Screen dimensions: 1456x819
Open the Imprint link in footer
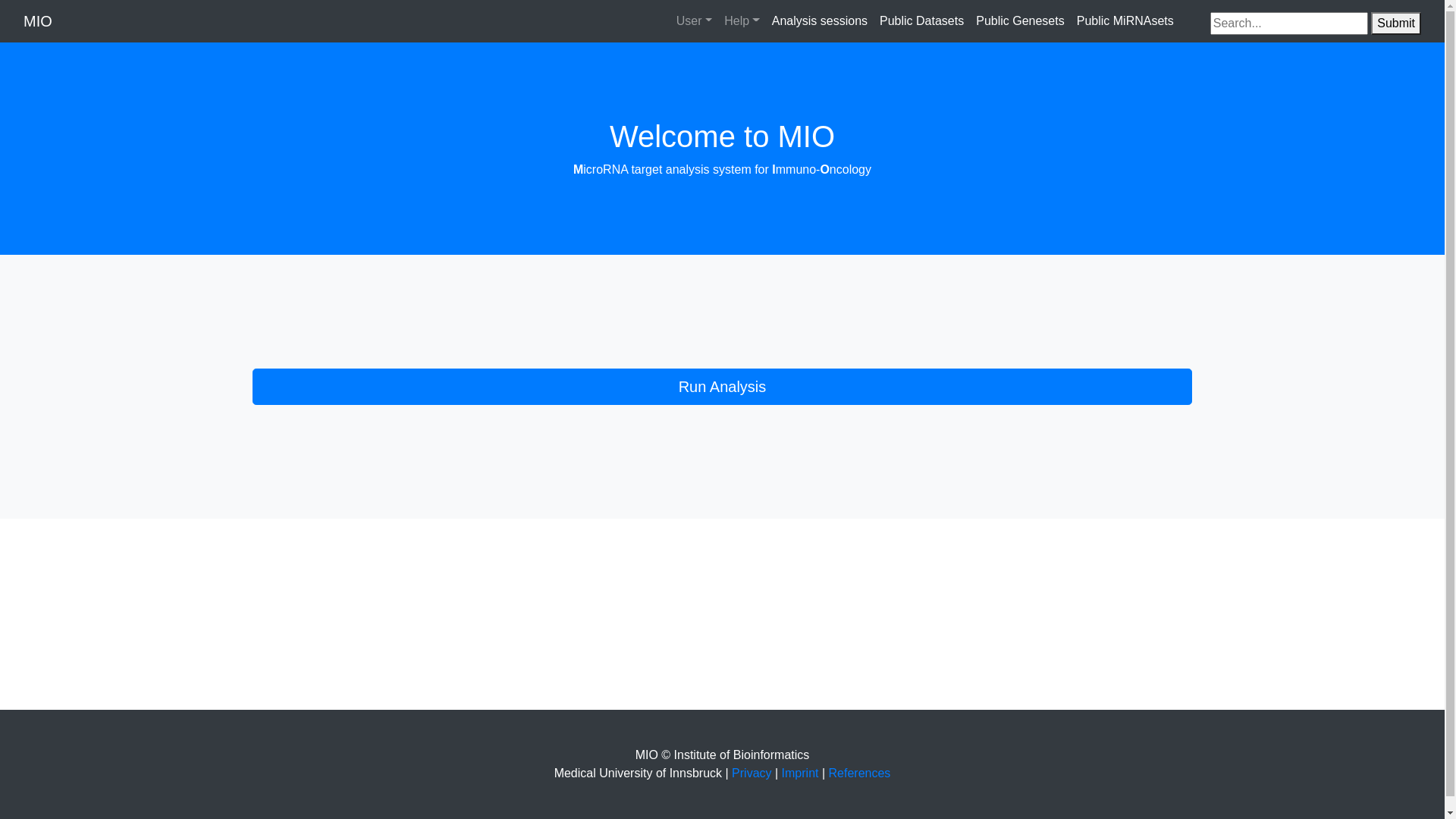[800, 773]
